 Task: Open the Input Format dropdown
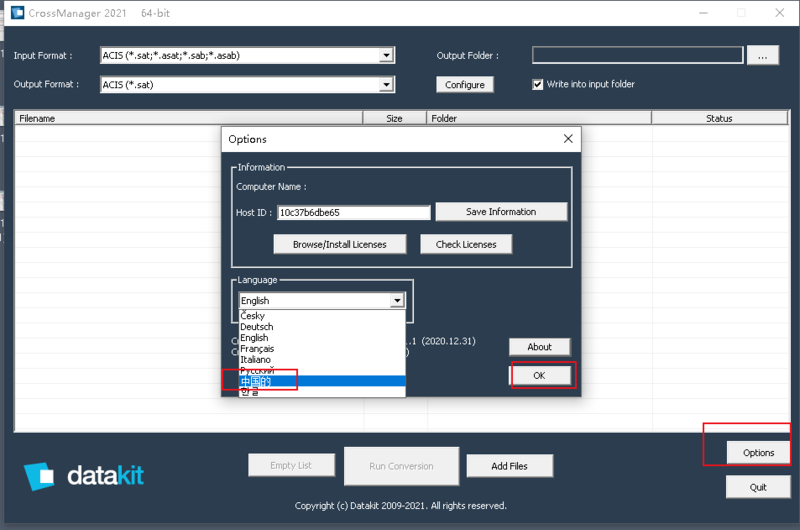[x=387, y=55]
